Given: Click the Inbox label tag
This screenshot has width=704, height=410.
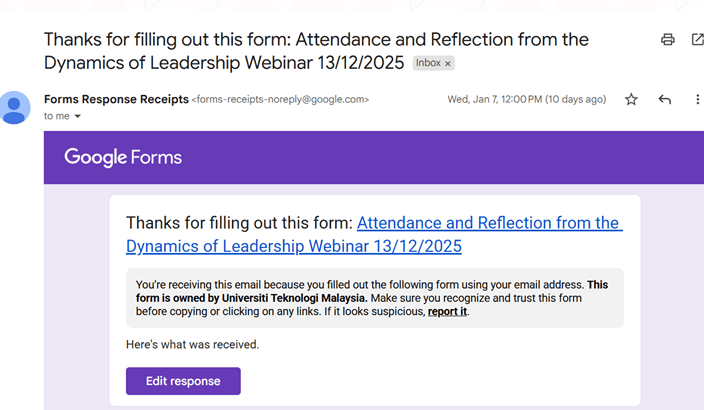Looking at the screenshot, I should (428, 63).
